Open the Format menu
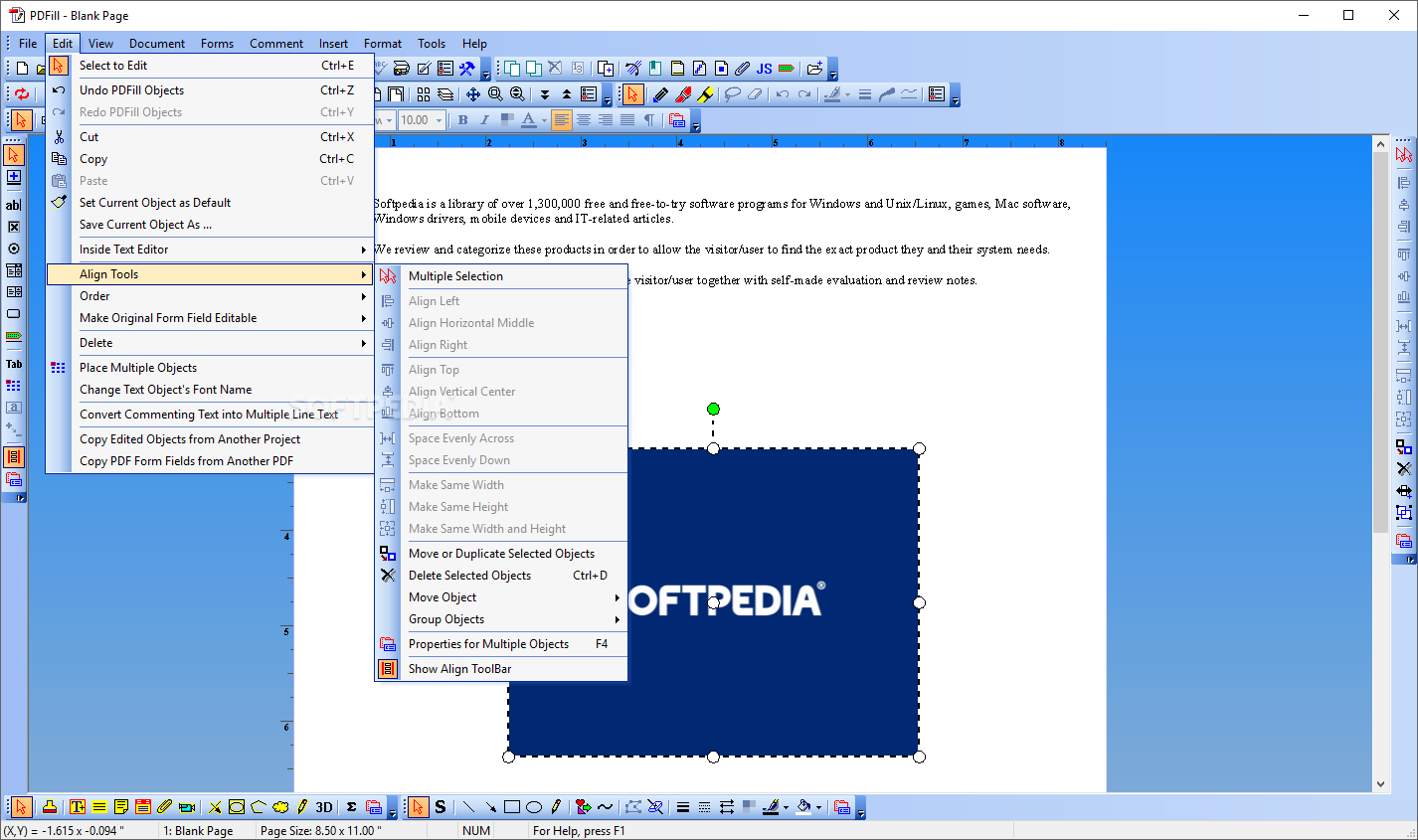1418x840 pixels. point(383,44)
